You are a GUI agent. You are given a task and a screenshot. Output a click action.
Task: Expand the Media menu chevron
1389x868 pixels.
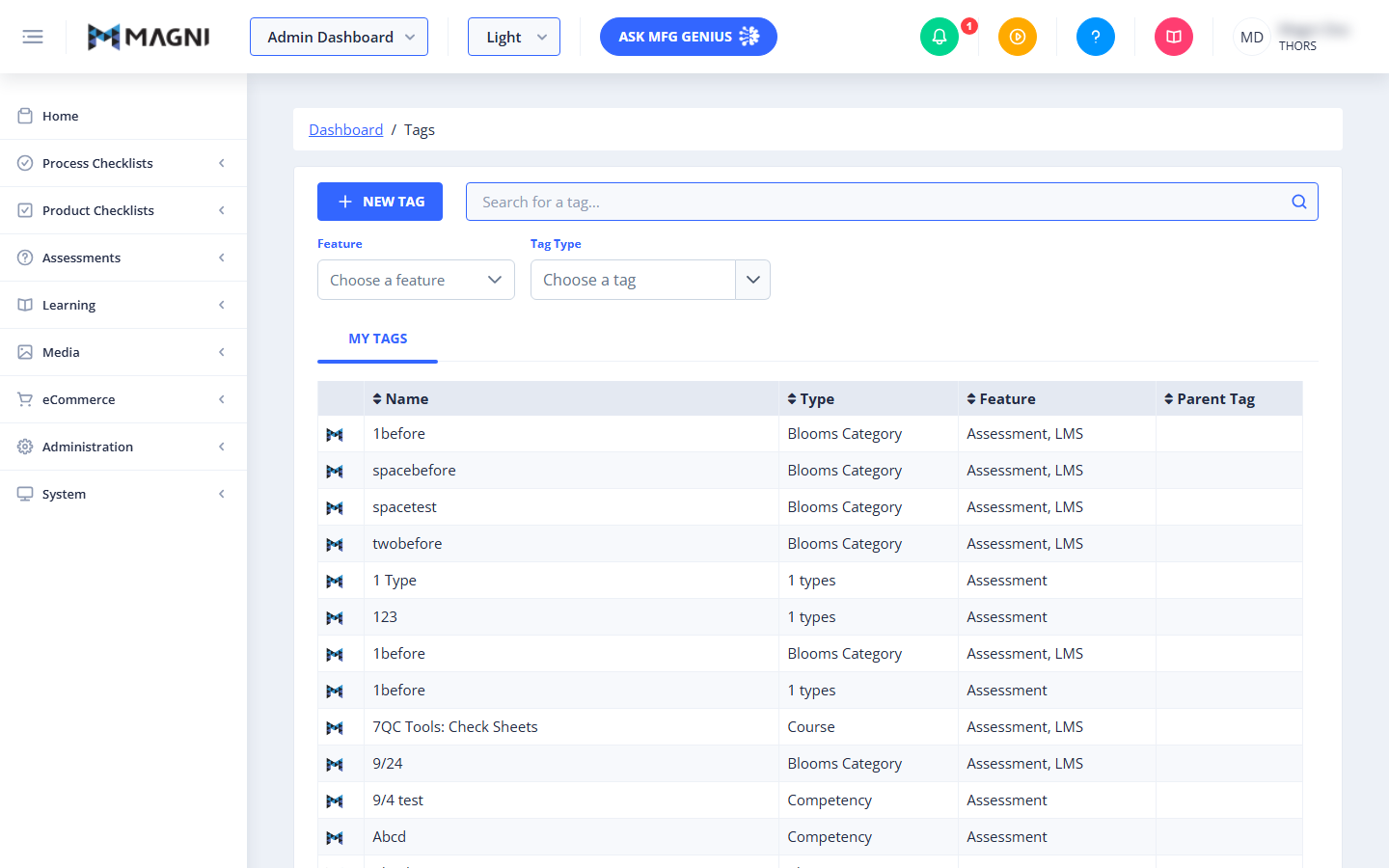click(222, 352)
